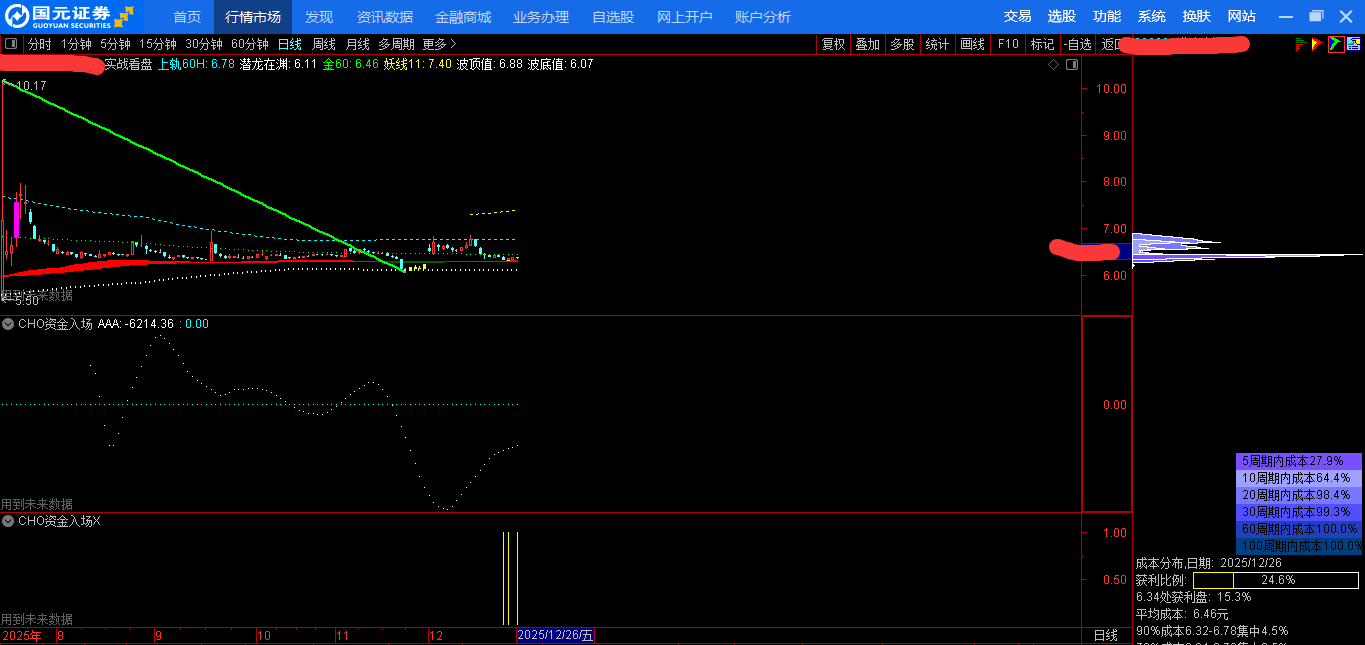1365x645 pixels.
Task: Open the 首页 tab
Action: point(187,17)
